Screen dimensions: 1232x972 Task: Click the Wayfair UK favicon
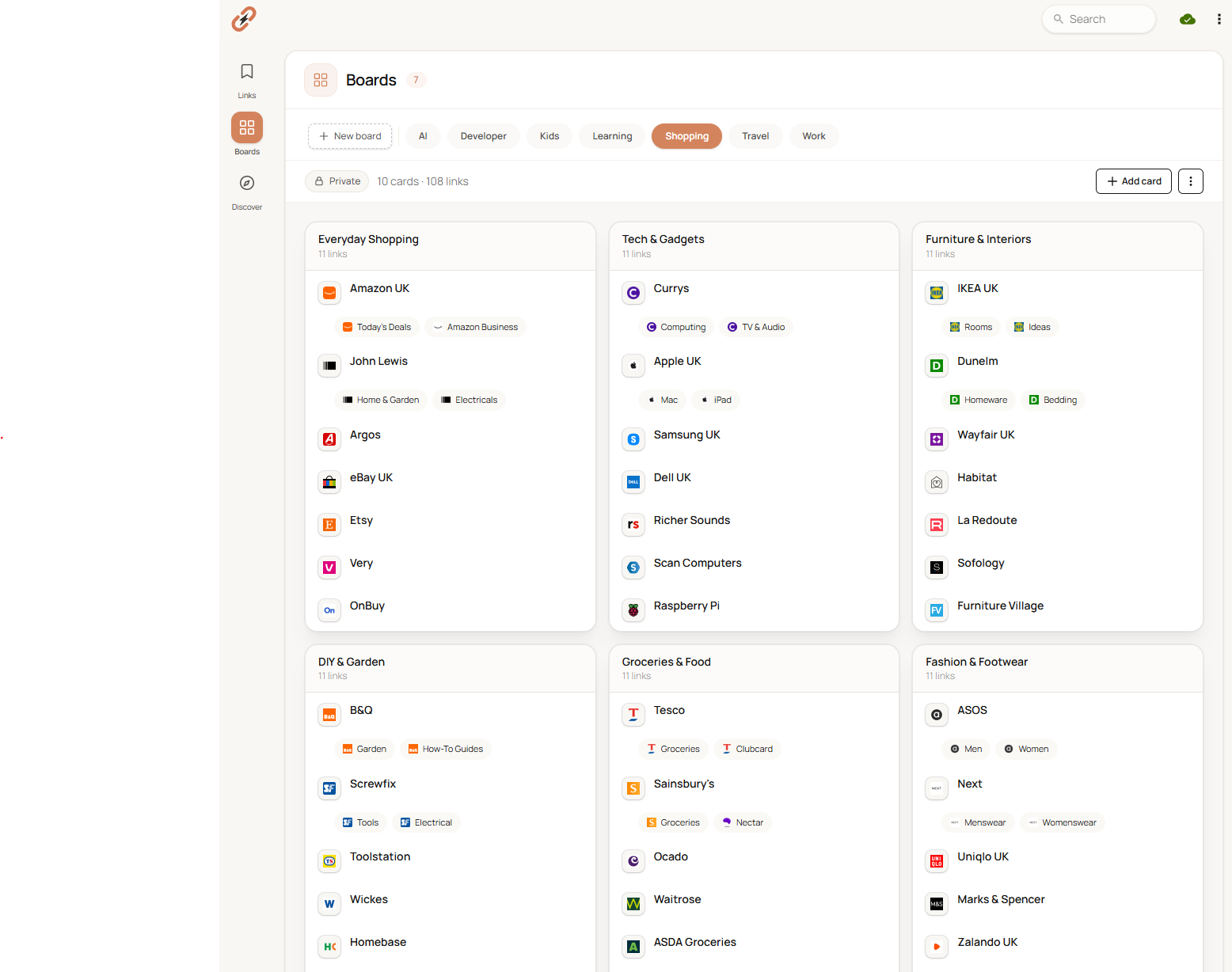(x=937, y=439)
